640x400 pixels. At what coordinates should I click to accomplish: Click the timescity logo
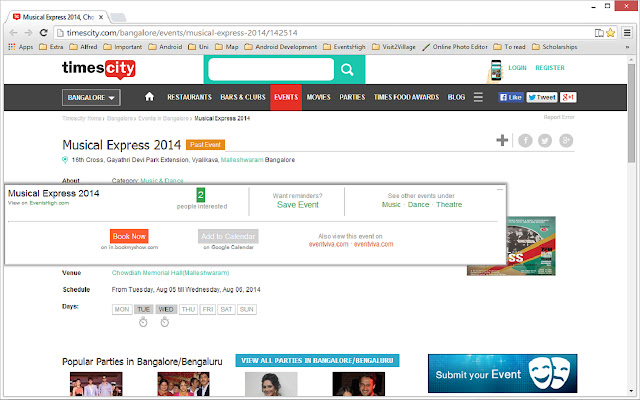coord(98,69)
